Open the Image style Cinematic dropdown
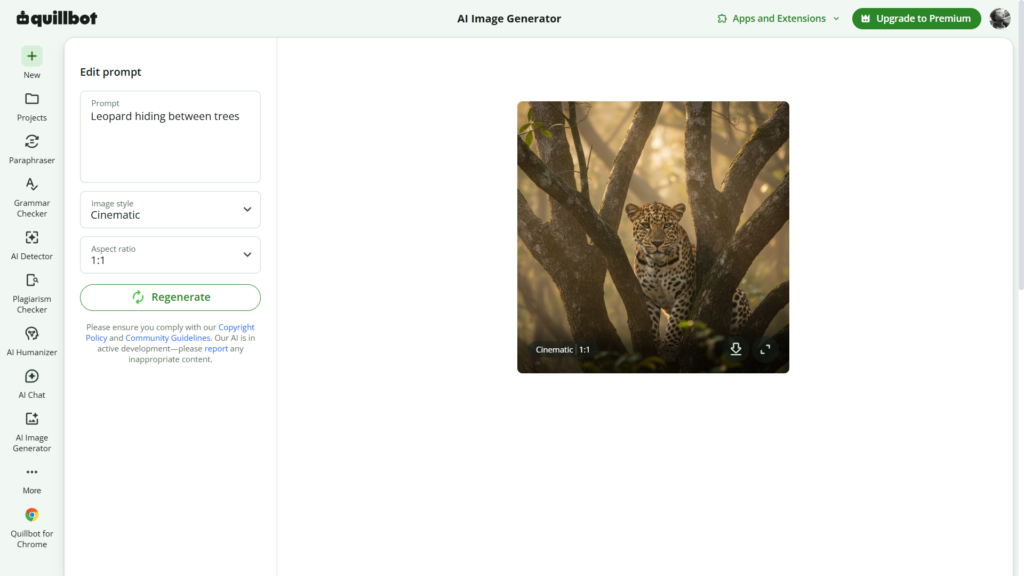 (170, 210)
